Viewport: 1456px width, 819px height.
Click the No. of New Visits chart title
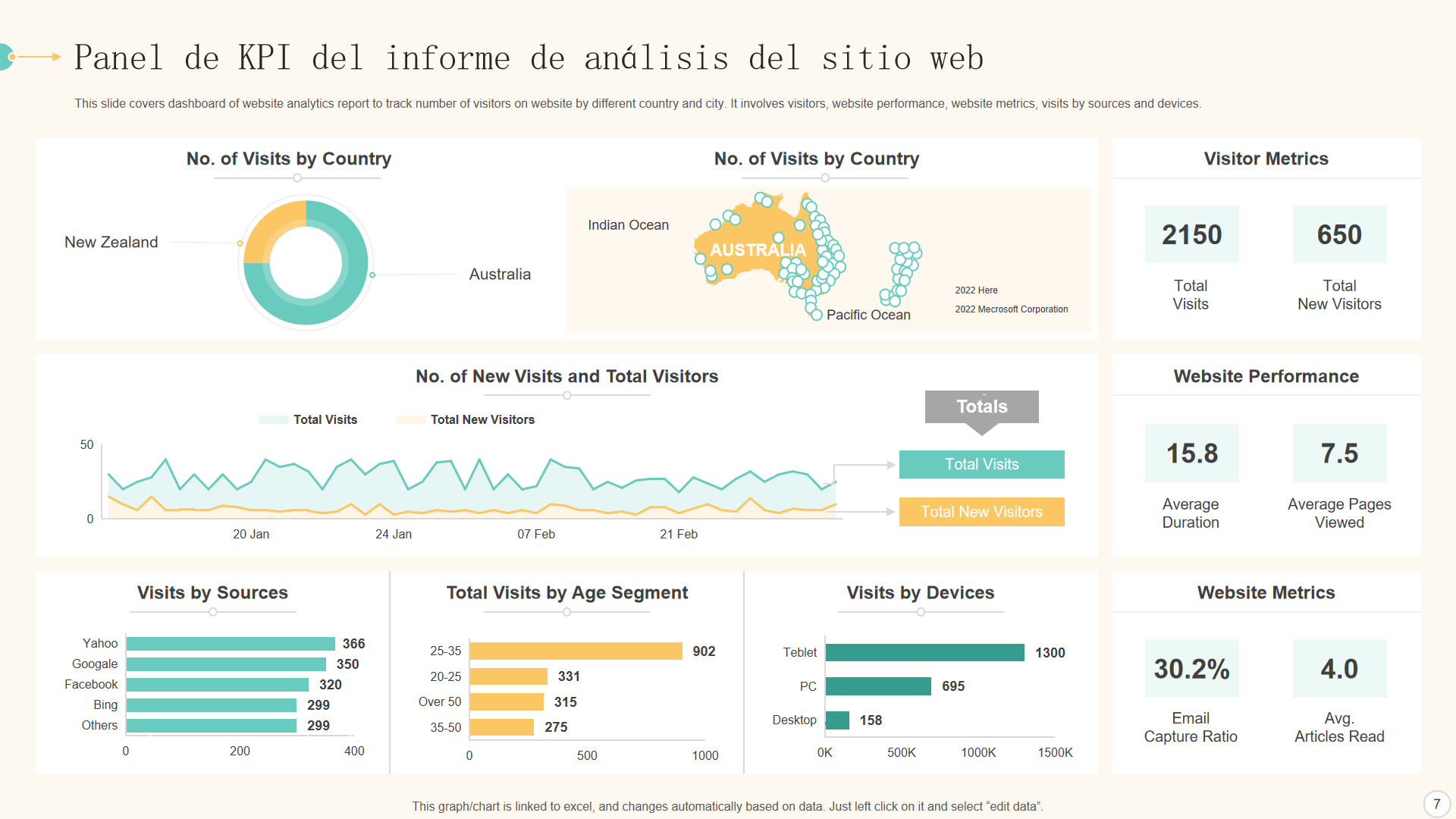(567, 376)
